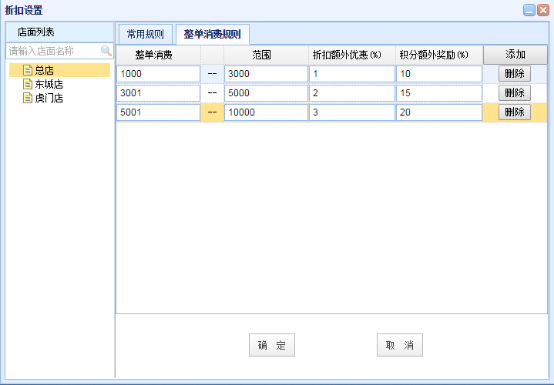Click the 整单消费 column header
554x385 pixels.
(x=158, y=55)
